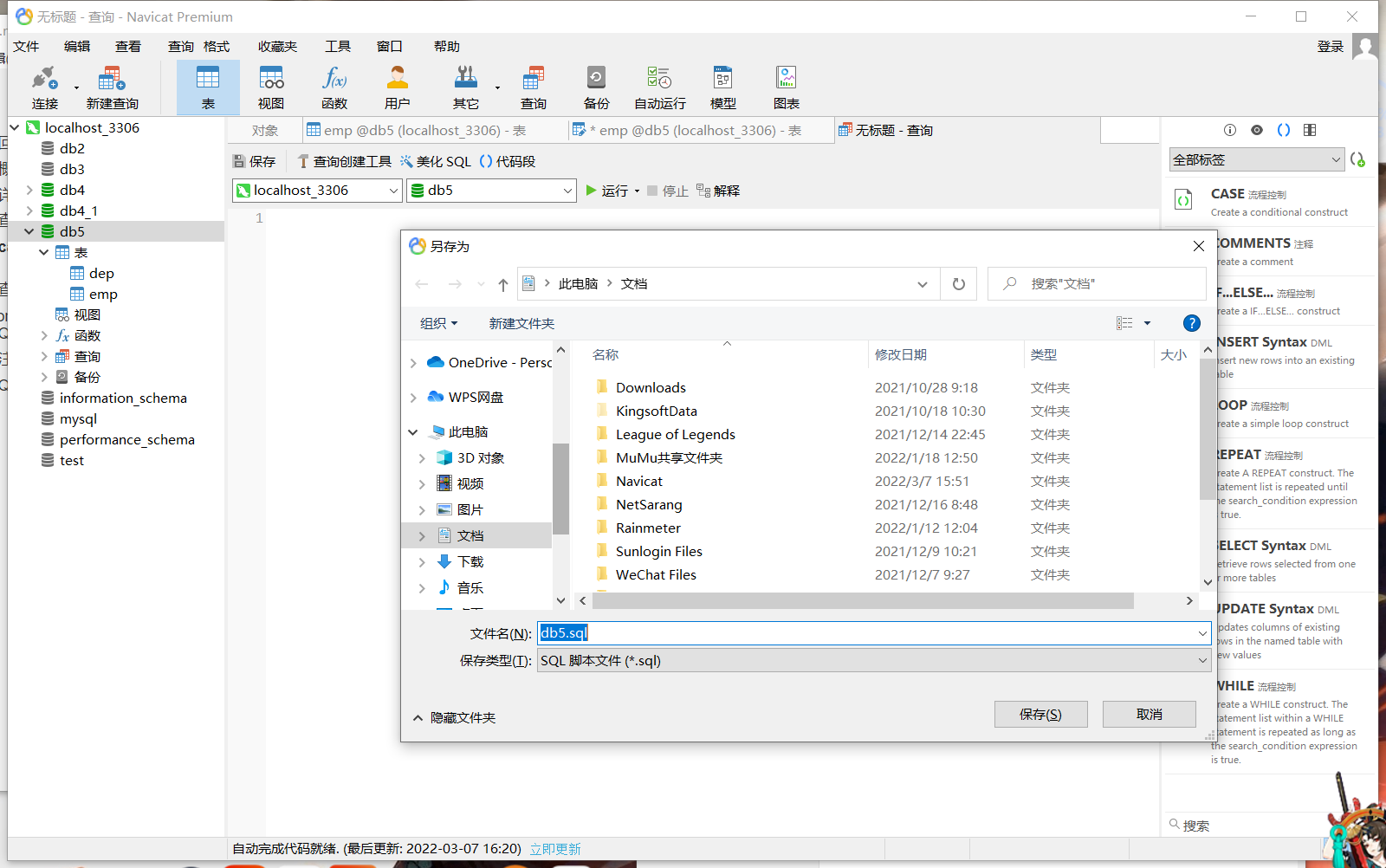The width and height of the screenshot is (1386, 868).
Task: Open the 图表 (Charts) toolbar icon
Action: click(x=787, y=87)
